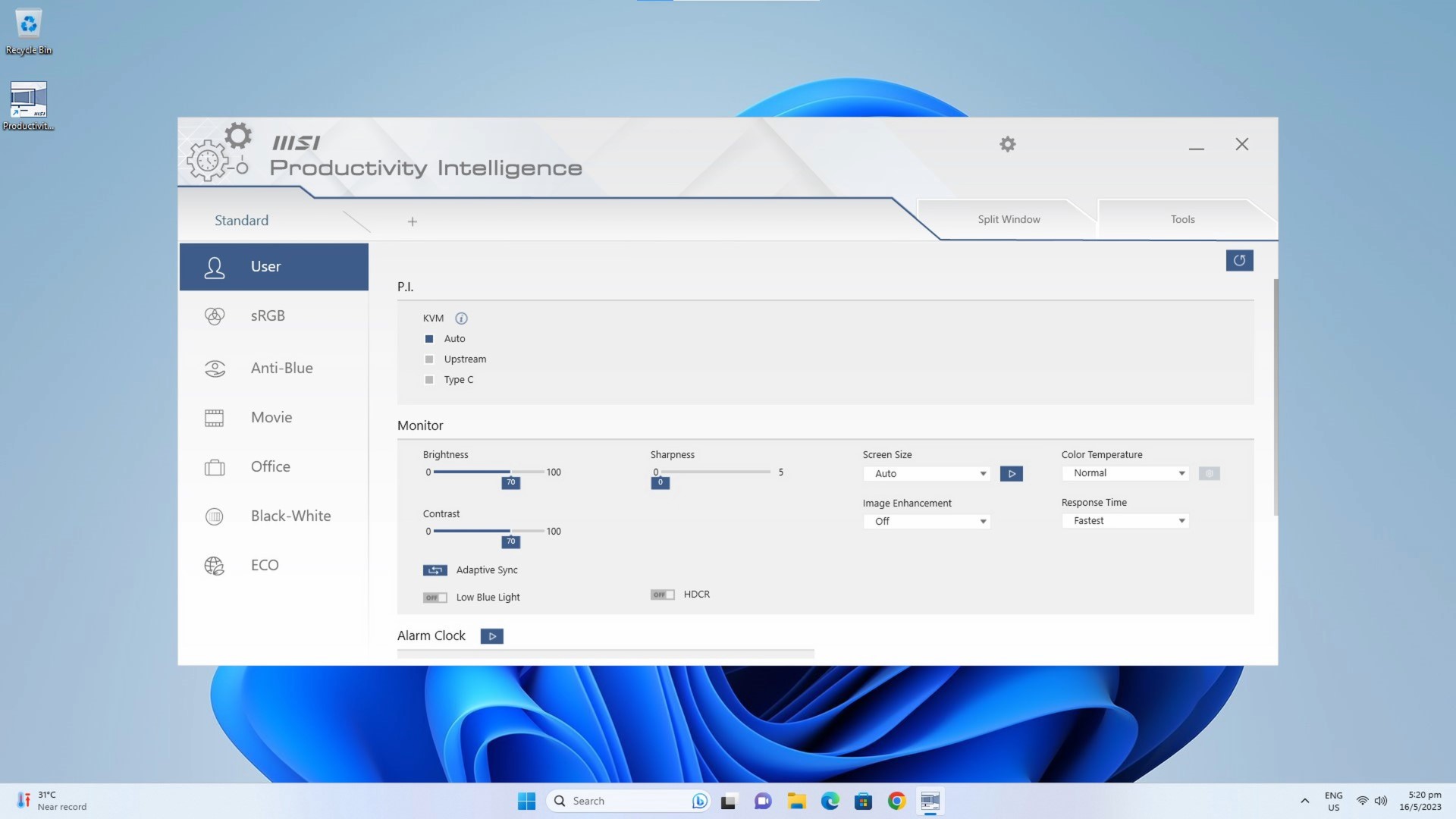
Task: Open Microsoft Store from taskbar
Action: tap(863, 801)
